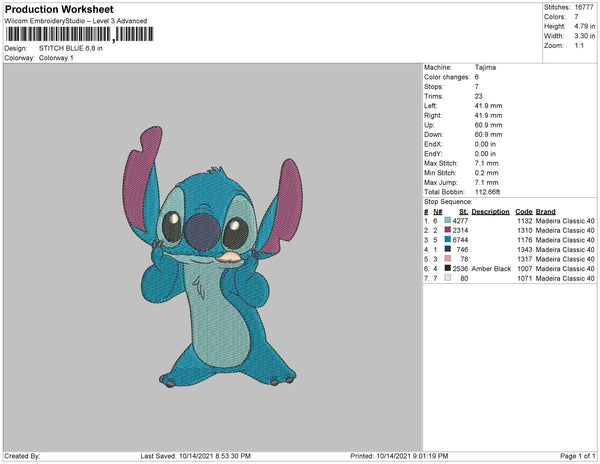Click the black swatch for Amber Black thread

[x=448, y=268]
